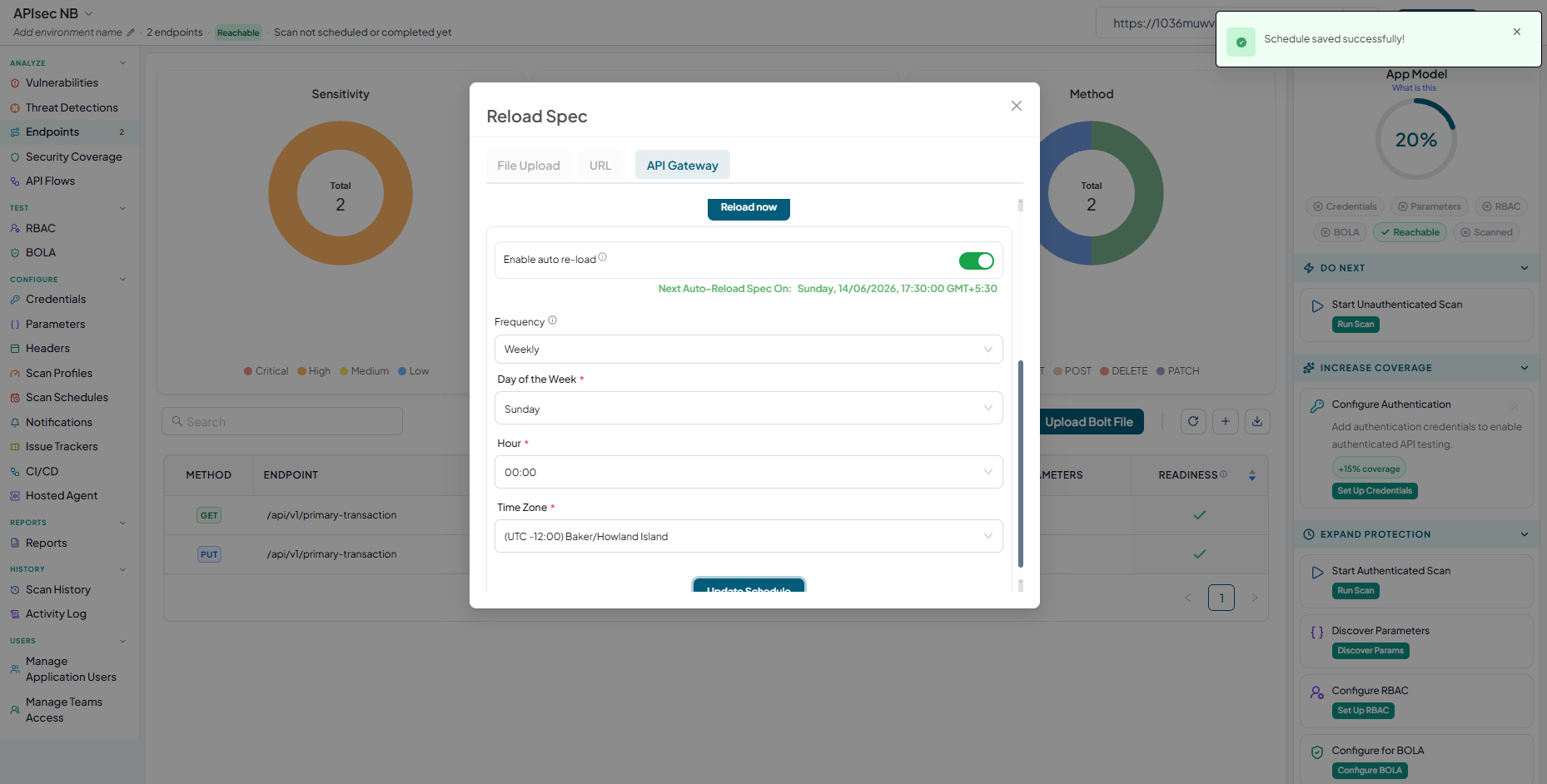Open Headers configuration
The width and height of the screenshot is (1547, 784).
click(47, 349)
